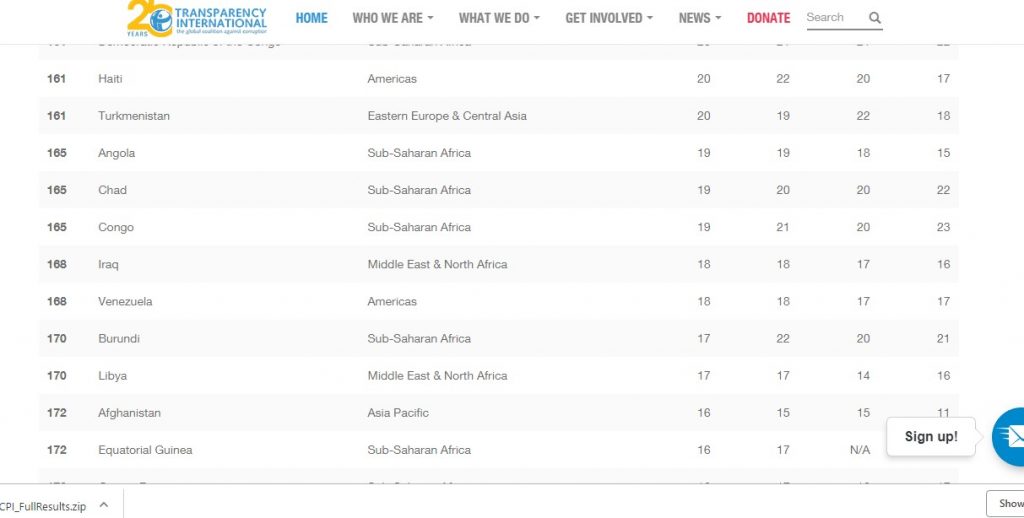Click the Transparency International logo
The height and width of the screenshot is (518, 1024).
197,18
